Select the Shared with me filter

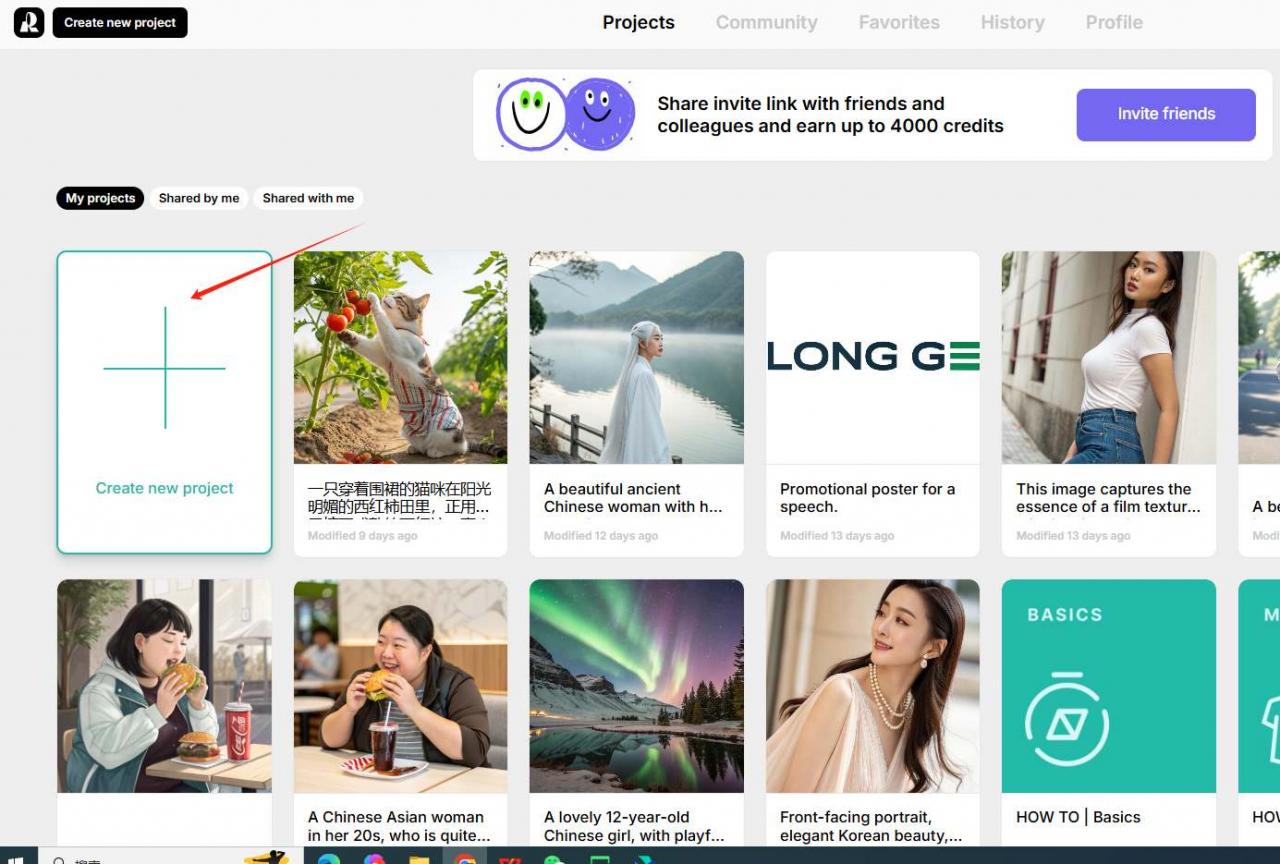(x=308, y=198)
